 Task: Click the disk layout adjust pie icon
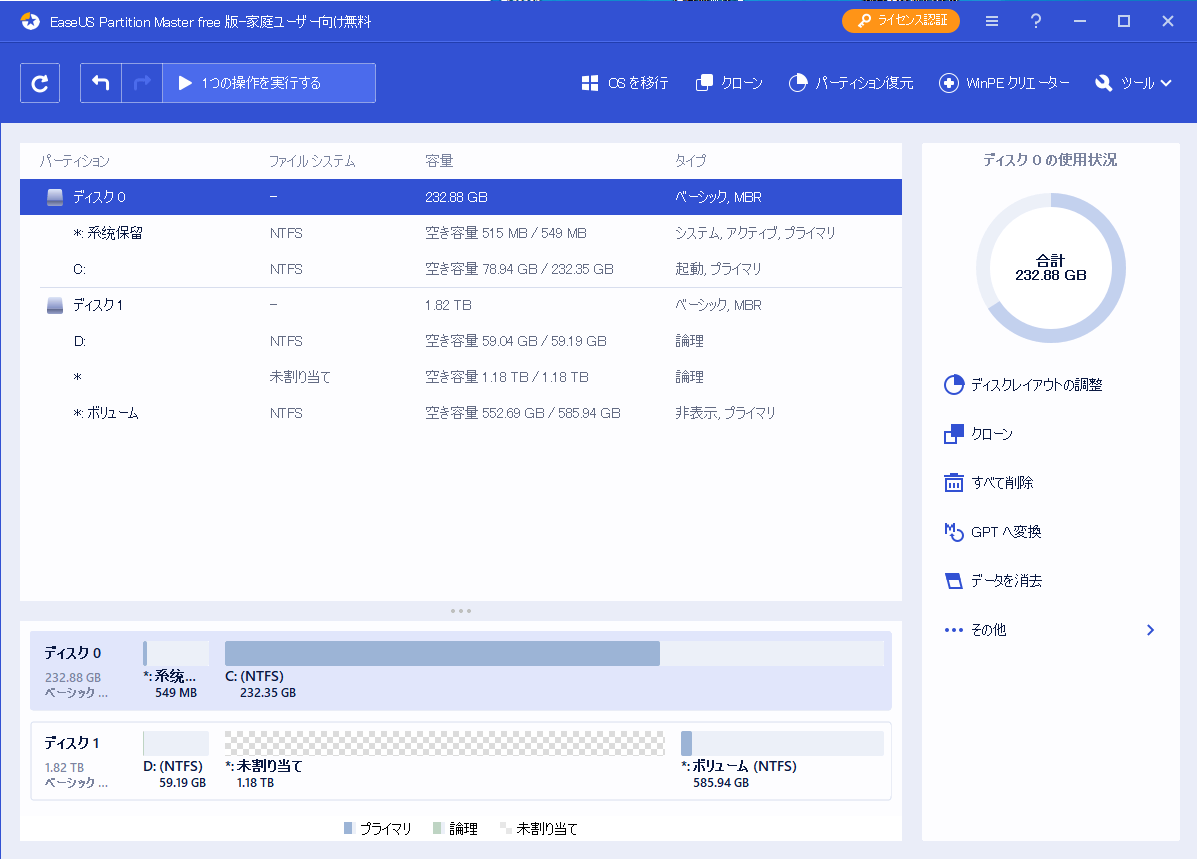(953, 385)
